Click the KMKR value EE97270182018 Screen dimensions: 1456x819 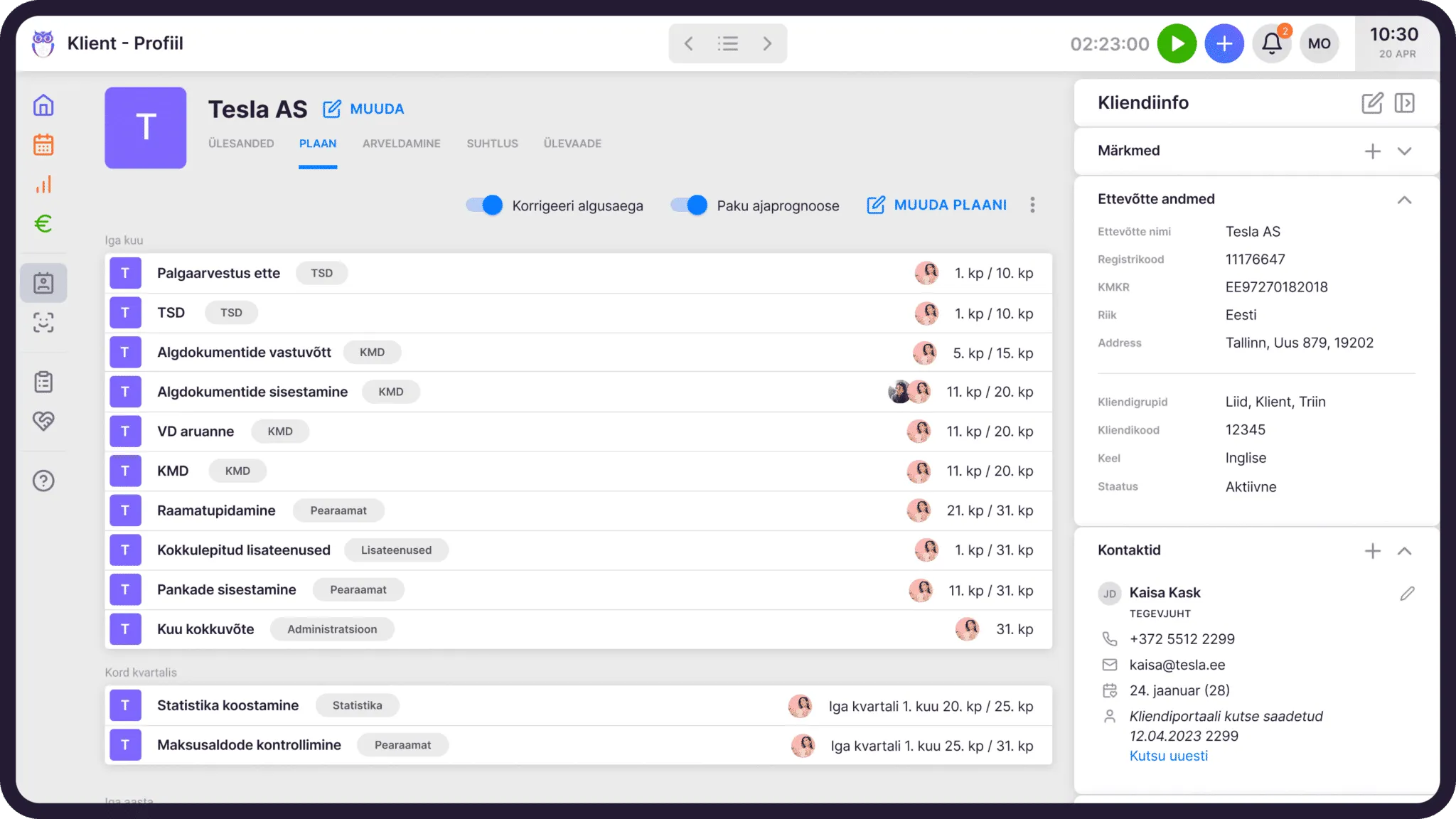point(1277,287)
